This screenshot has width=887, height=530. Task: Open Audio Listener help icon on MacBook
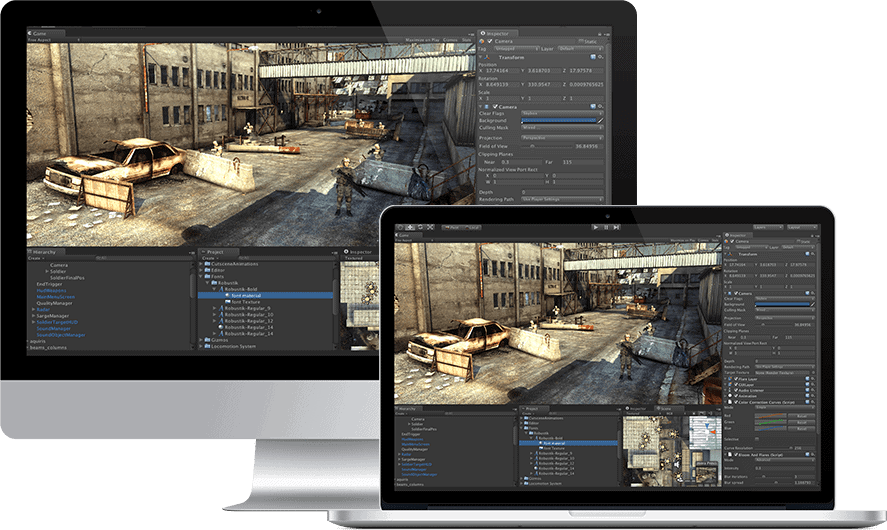[807, 390]
